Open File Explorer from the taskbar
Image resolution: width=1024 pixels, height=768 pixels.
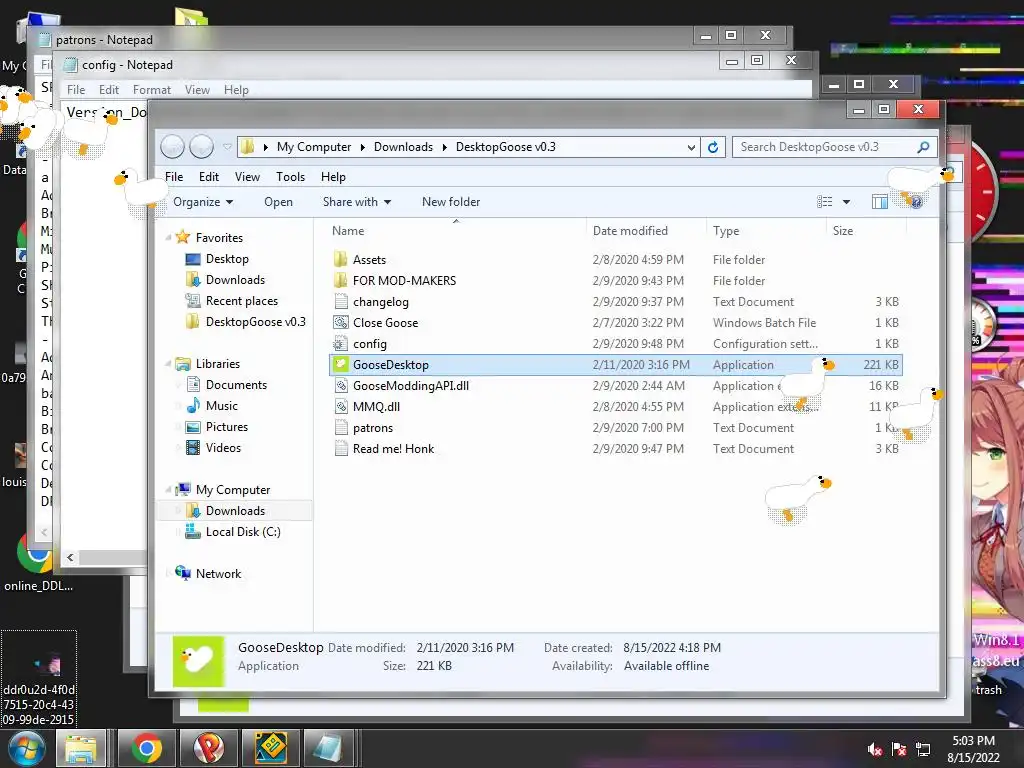[81, 748]
